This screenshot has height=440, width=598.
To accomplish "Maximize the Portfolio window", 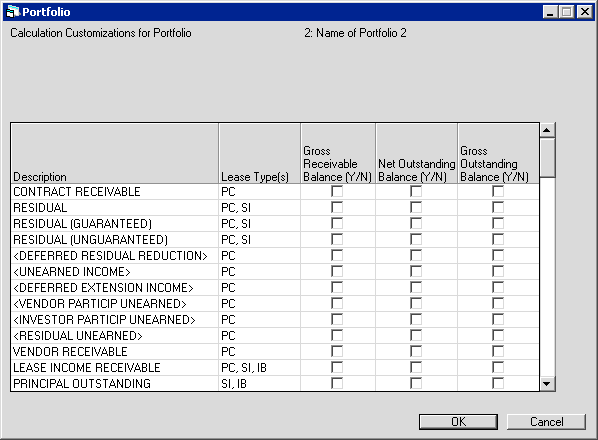I will 567,12.
